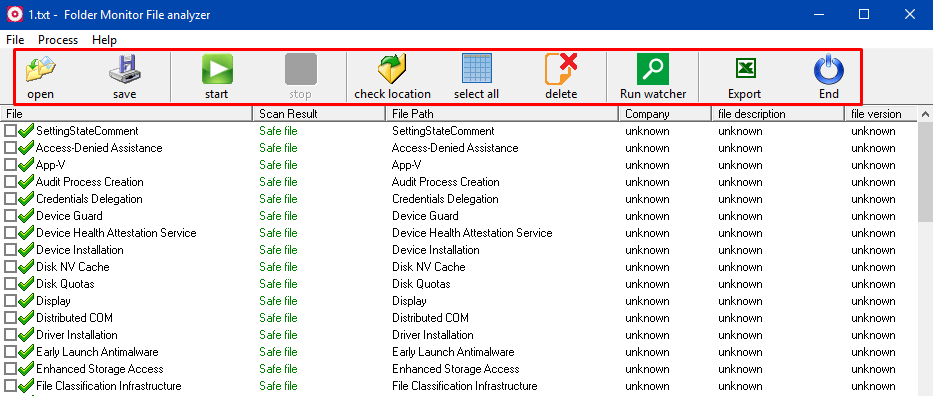Launch Run watcher magnifier icon
Screen dimensions: 933x396
(x=653, y=69)
